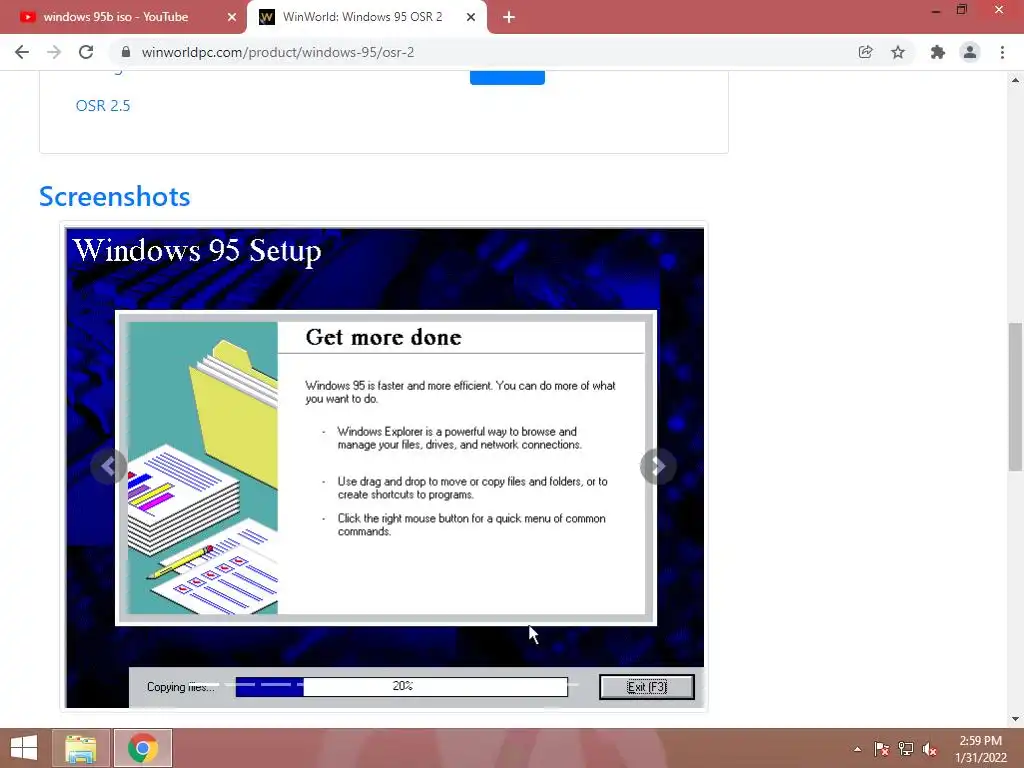Bookmark this page with the star icon
Image resolution: width=1024 pixels, height=768 pixels.
click(x=898, y=52)
